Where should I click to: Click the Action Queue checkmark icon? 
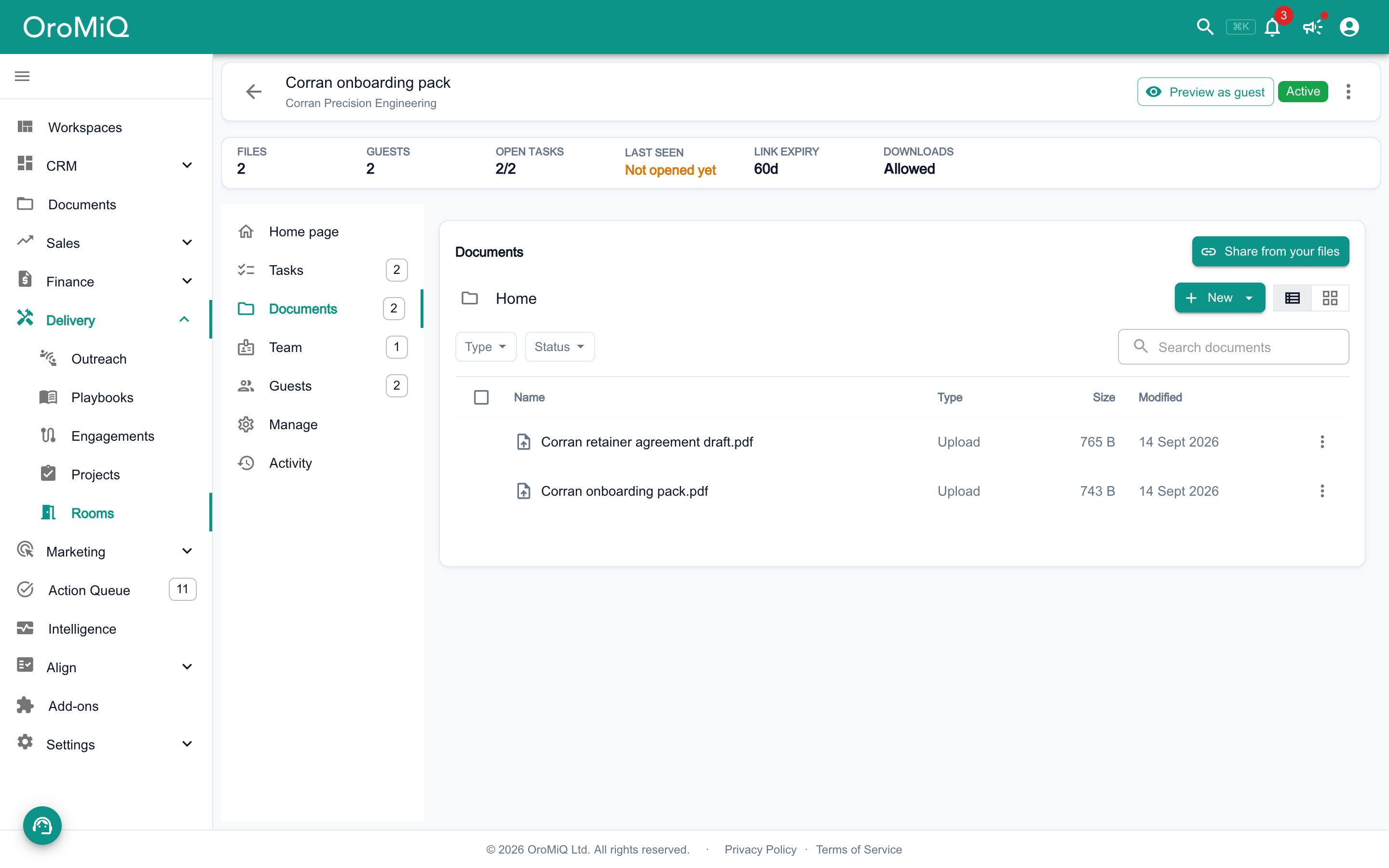pos(25,589)
